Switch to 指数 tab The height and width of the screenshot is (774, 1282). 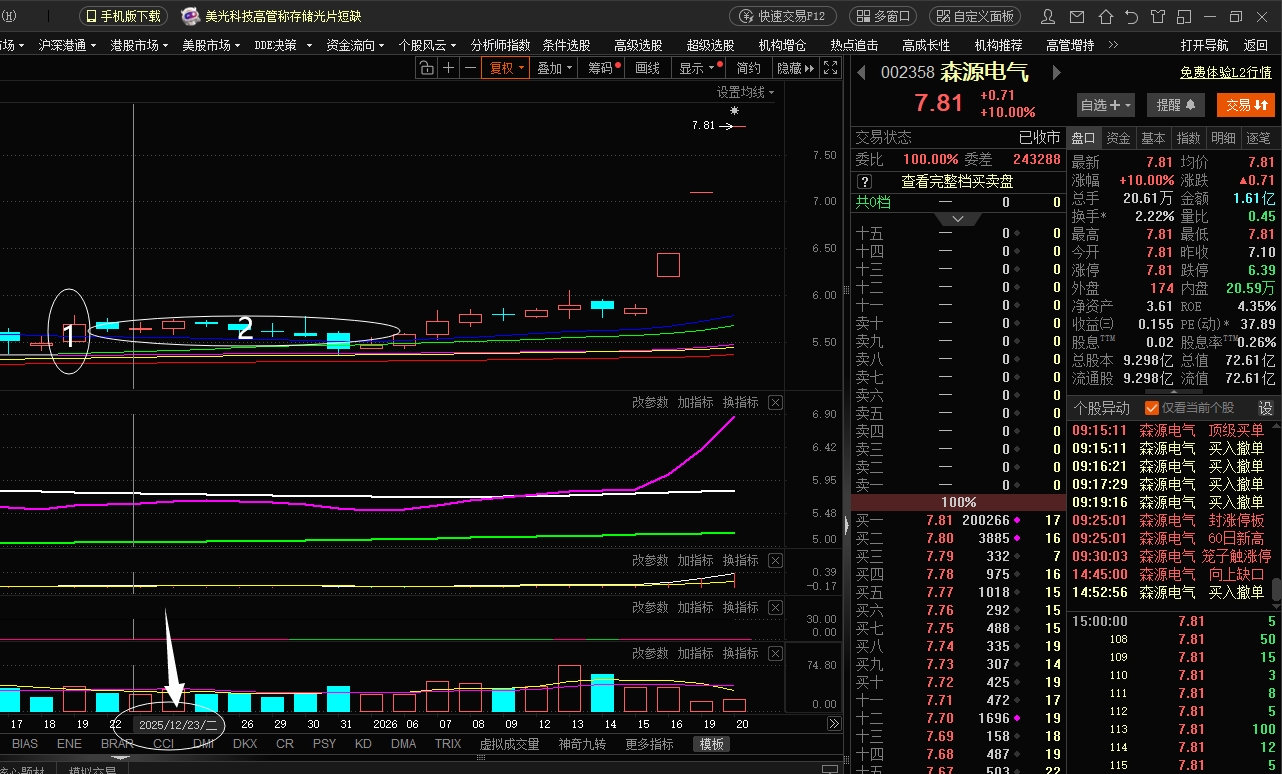pyautogui.click(x=1188, y=138)
